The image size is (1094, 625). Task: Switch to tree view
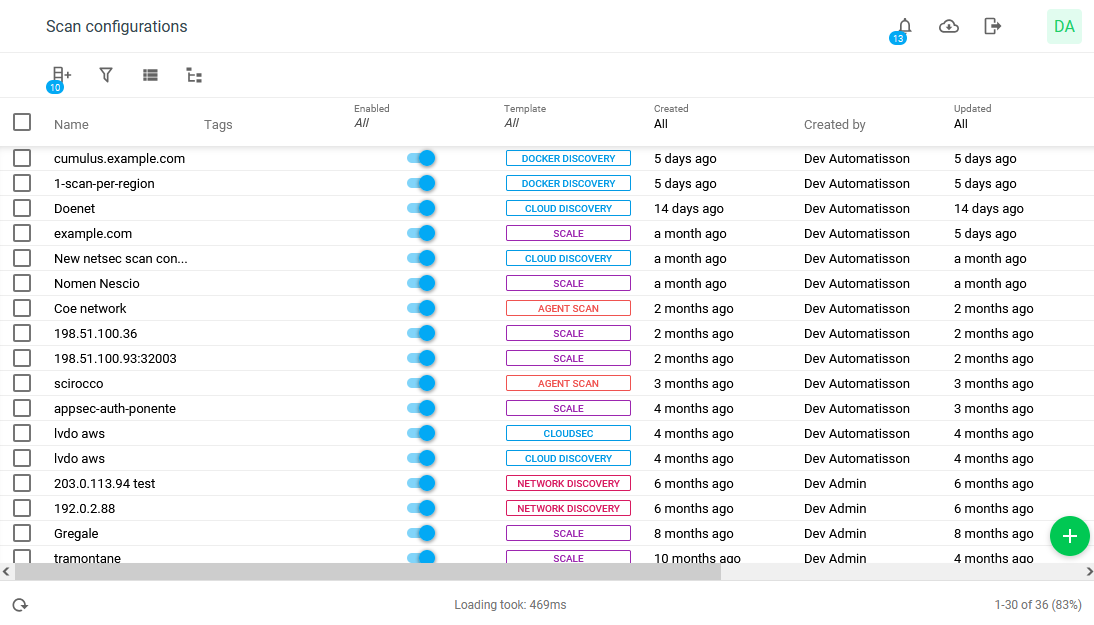coord(193,74)
